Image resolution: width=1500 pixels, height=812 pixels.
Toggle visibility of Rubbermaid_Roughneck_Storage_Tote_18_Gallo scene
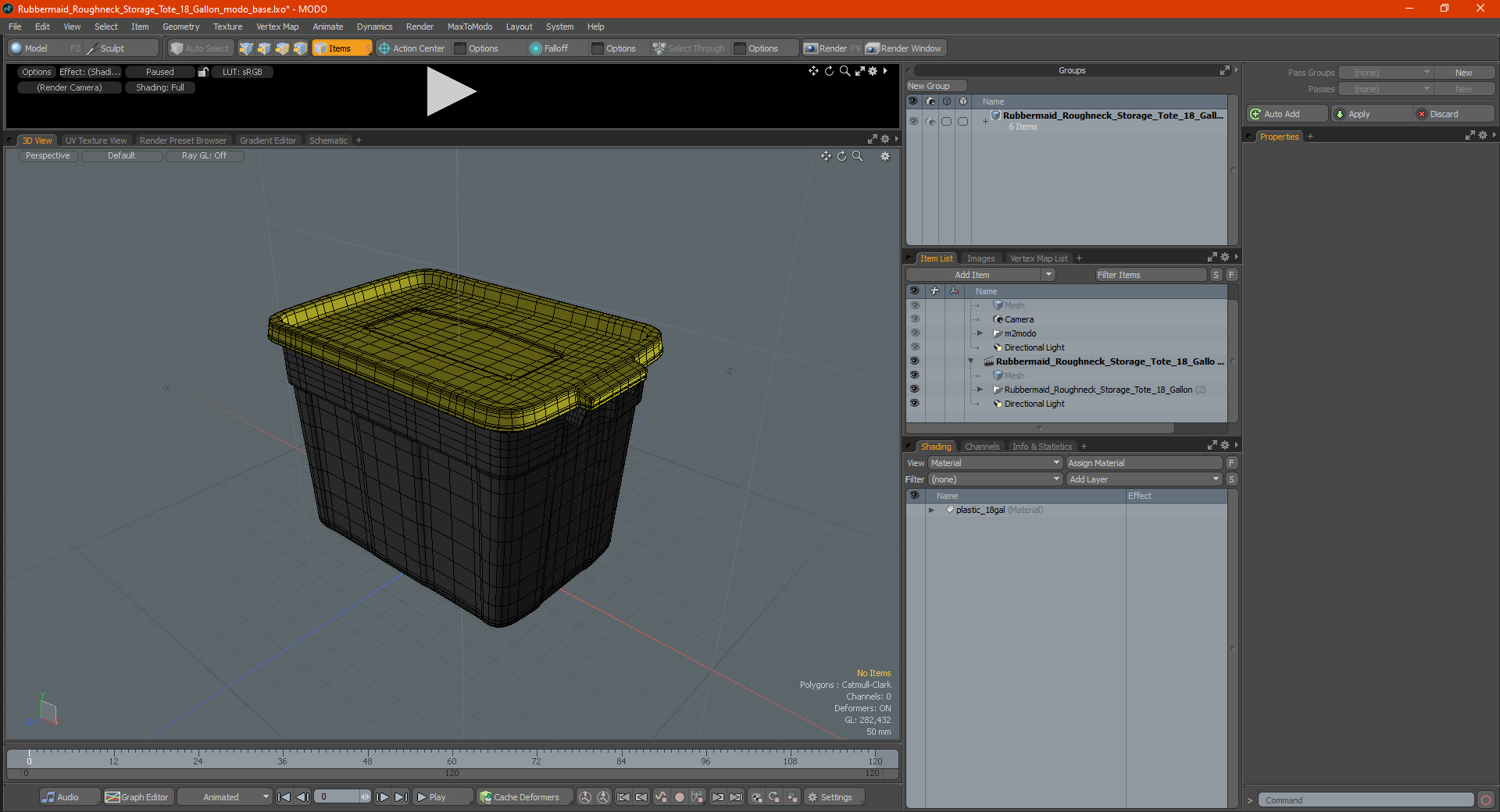tap(914, 361)
